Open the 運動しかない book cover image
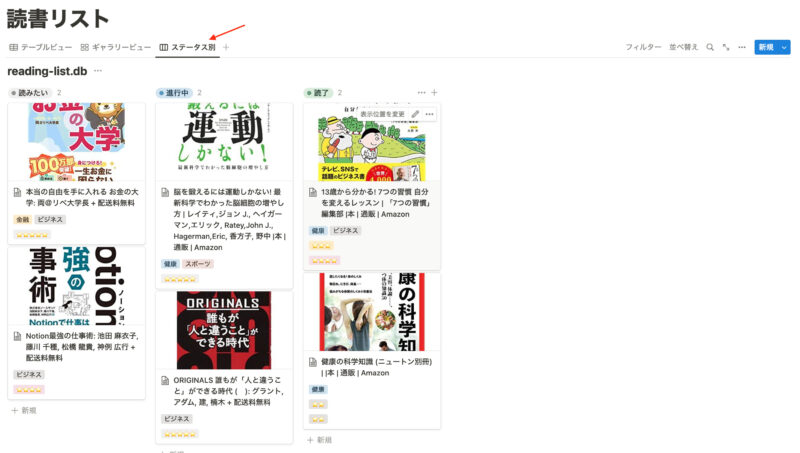 click(x=224, y=142)
